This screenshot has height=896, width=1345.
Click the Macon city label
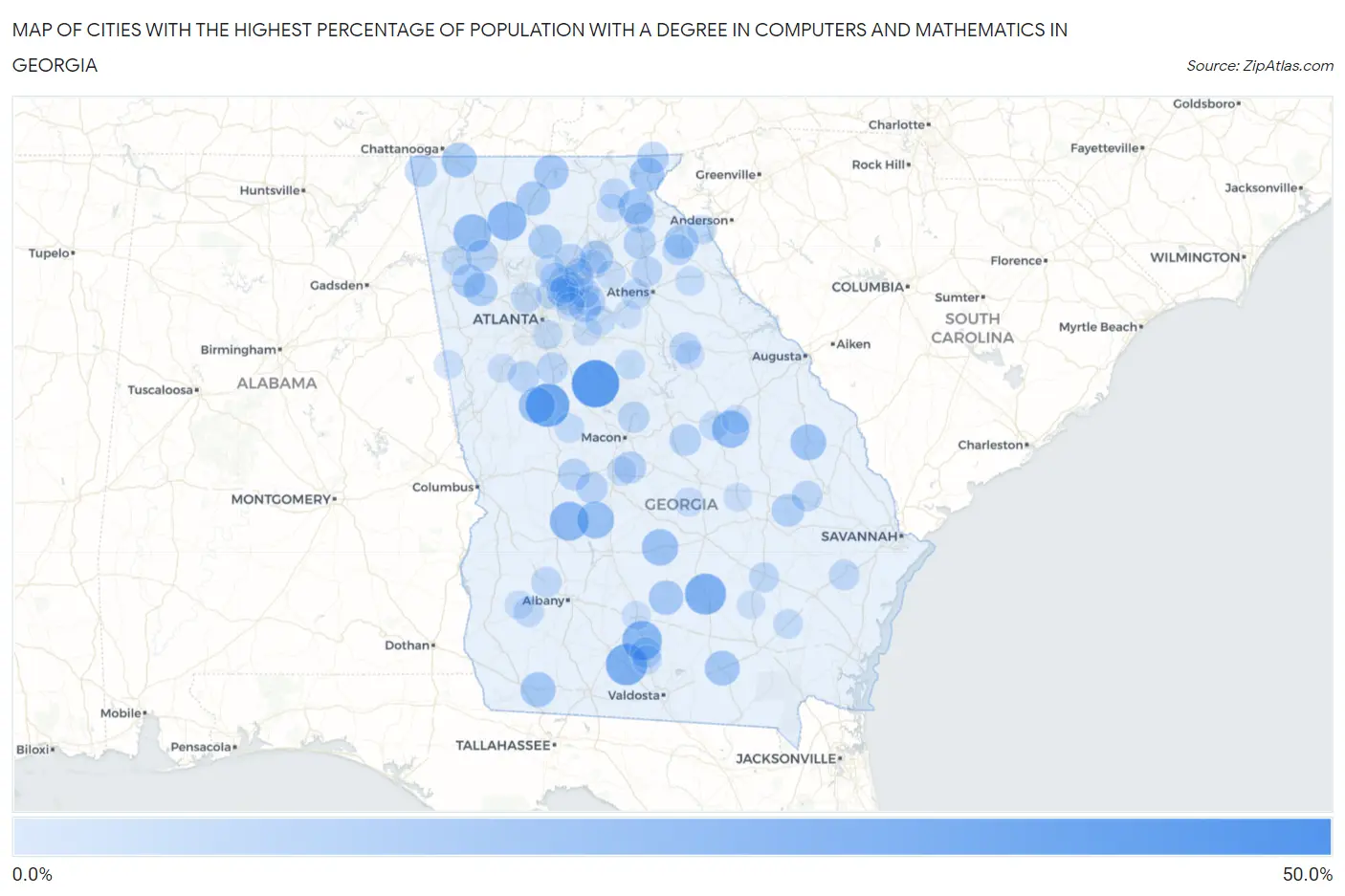pos(602,438)
